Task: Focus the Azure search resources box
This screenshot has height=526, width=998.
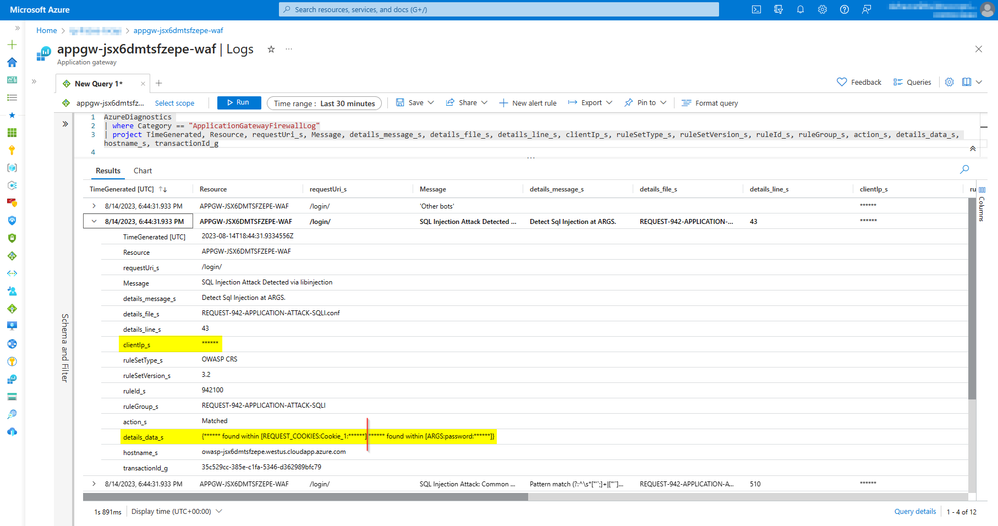Action: pyautogui.click(x=498, y=10)
